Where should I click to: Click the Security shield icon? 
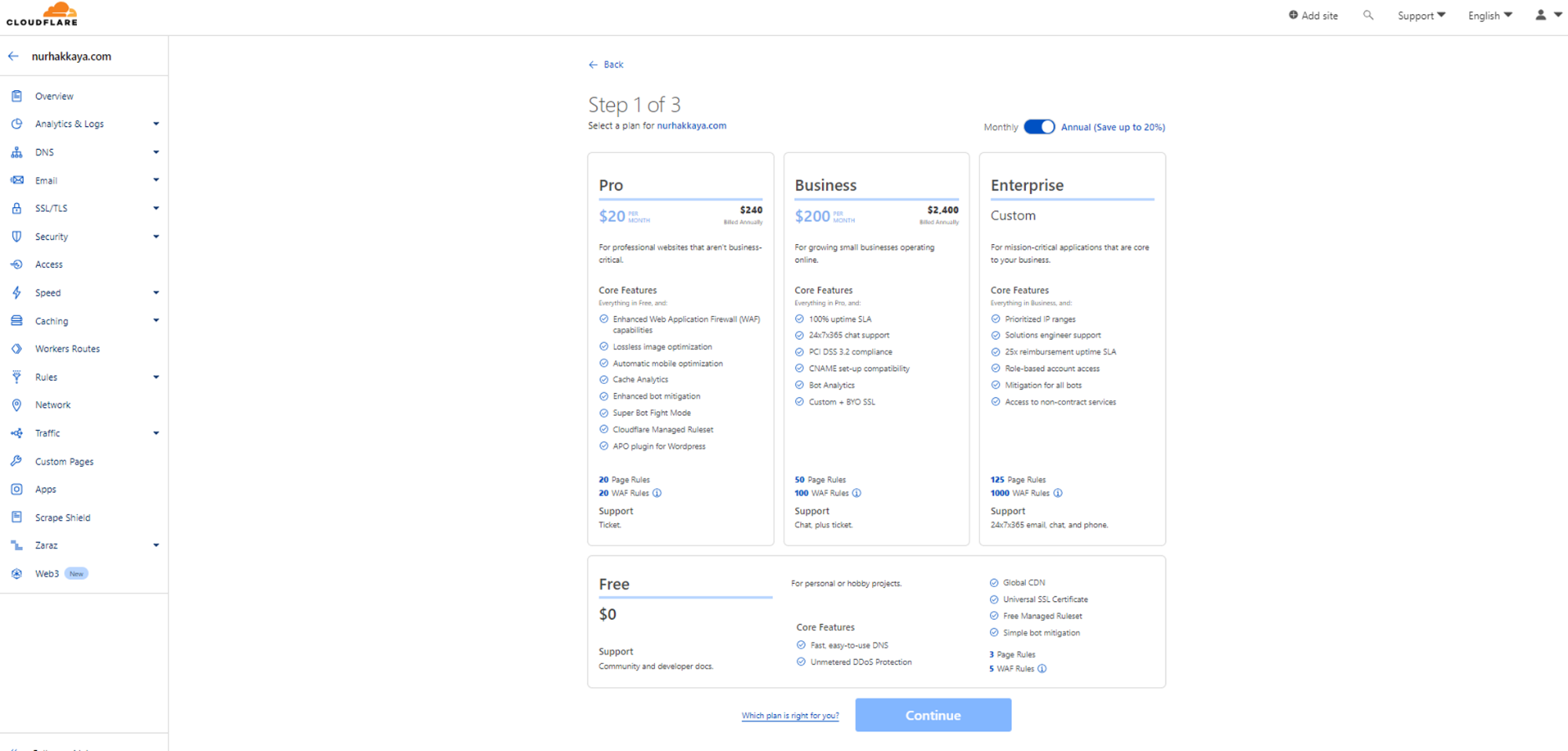[16, 236]
